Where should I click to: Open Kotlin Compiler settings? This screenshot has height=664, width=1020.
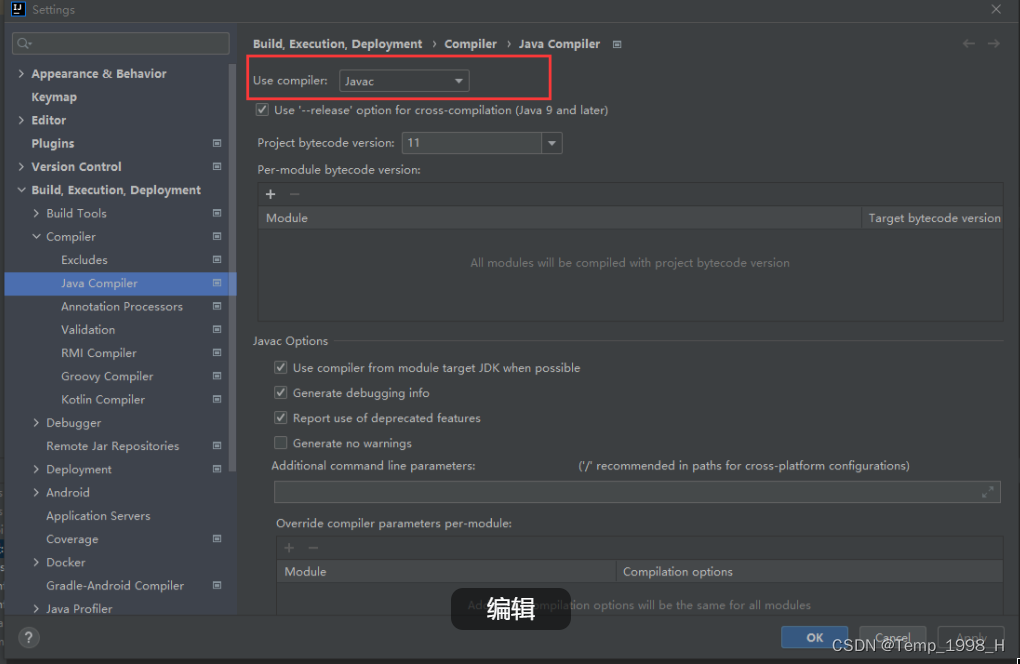(103, 400)
